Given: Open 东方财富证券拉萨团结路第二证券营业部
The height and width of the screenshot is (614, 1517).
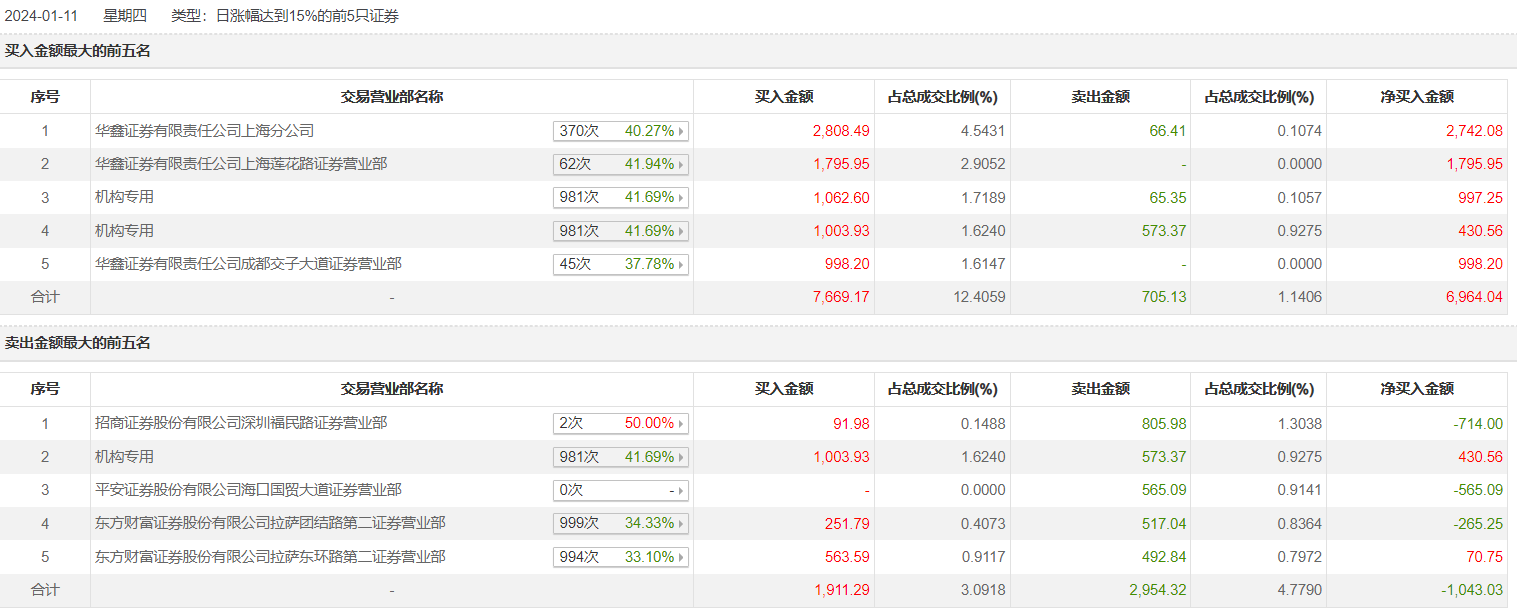Looking at the screenshot, I should (x=270, y=523).
